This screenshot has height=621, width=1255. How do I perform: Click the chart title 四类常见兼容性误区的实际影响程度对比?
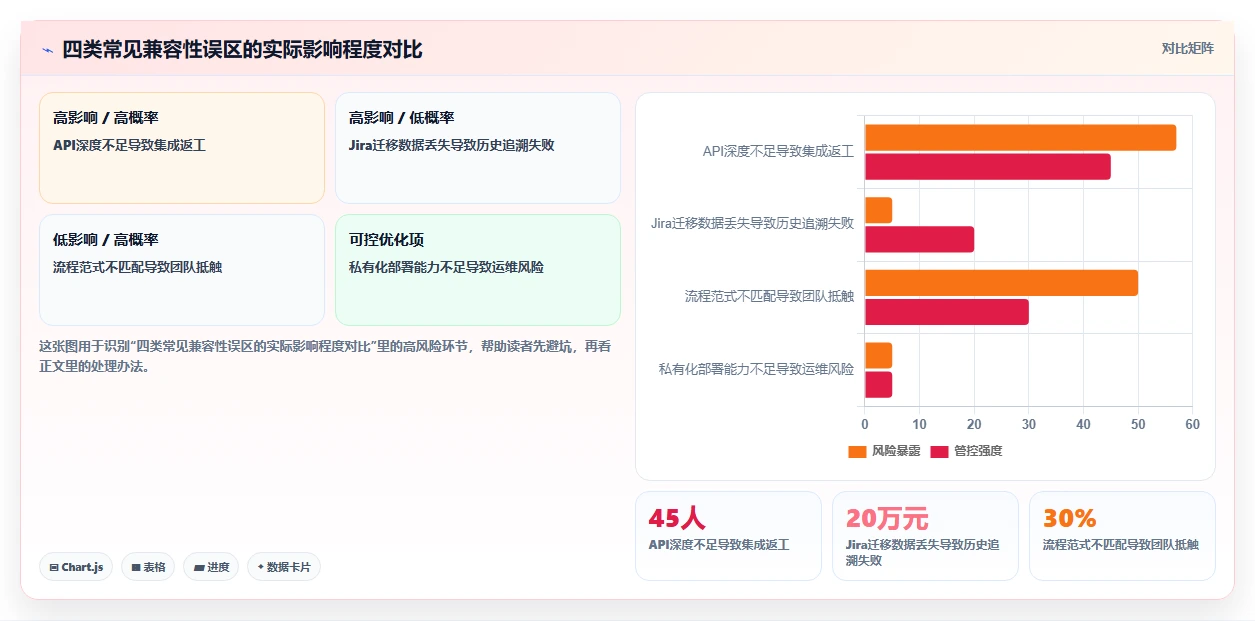pos(242,49)
